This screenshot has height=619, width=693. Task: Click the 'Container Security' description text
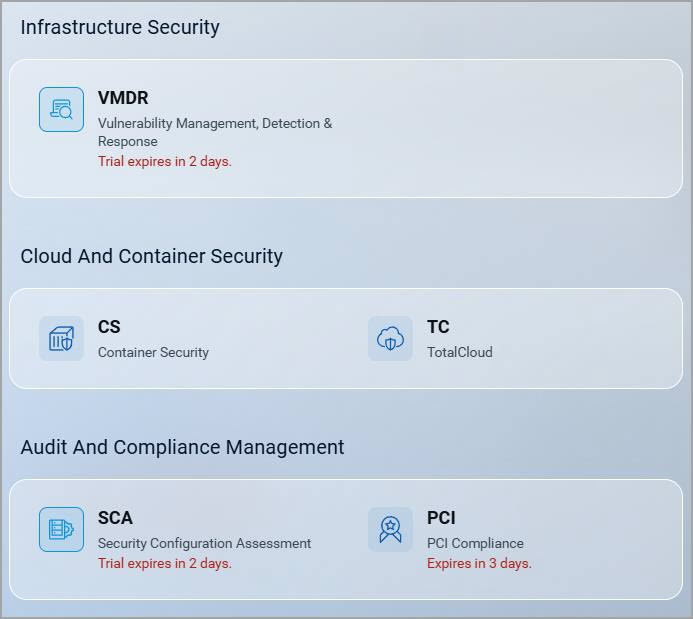pos(153,352)
